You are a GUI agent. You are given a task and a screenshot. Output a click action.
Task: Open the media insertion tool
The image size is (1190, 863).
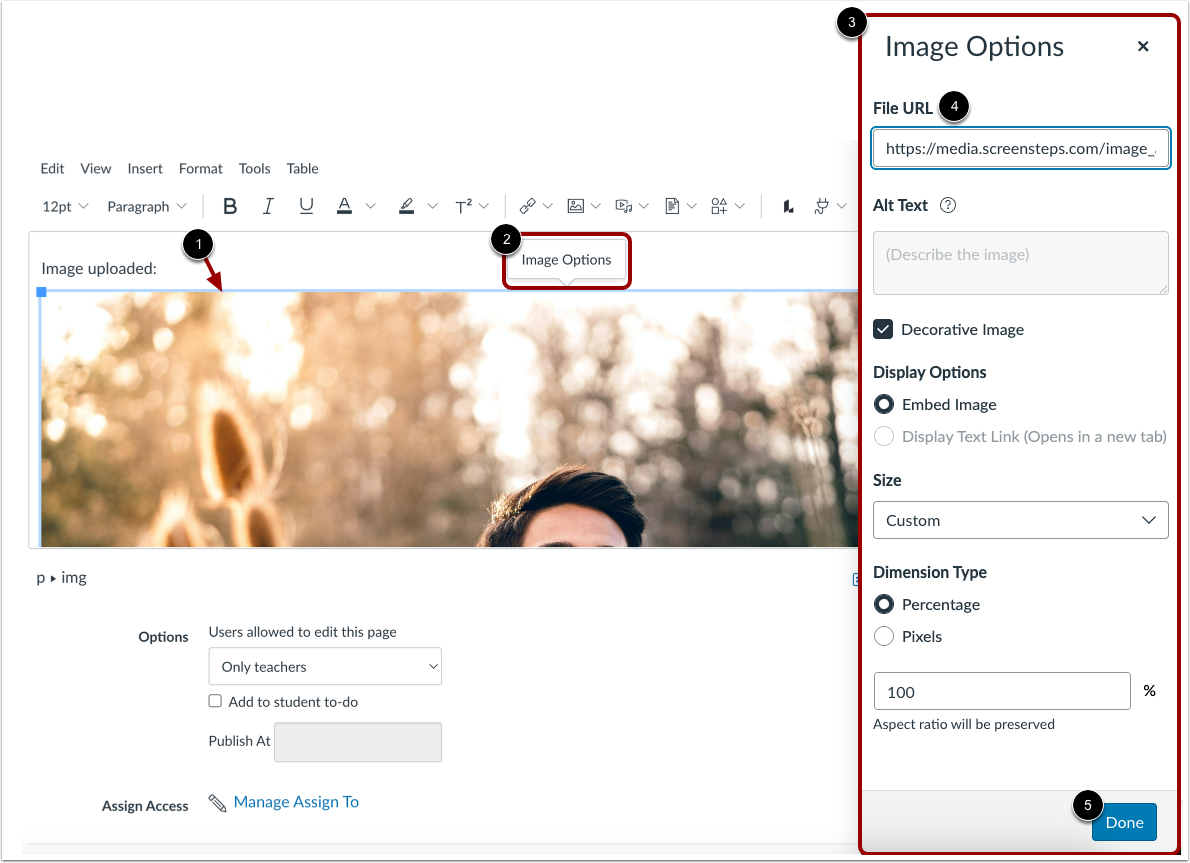pos(625,206)
